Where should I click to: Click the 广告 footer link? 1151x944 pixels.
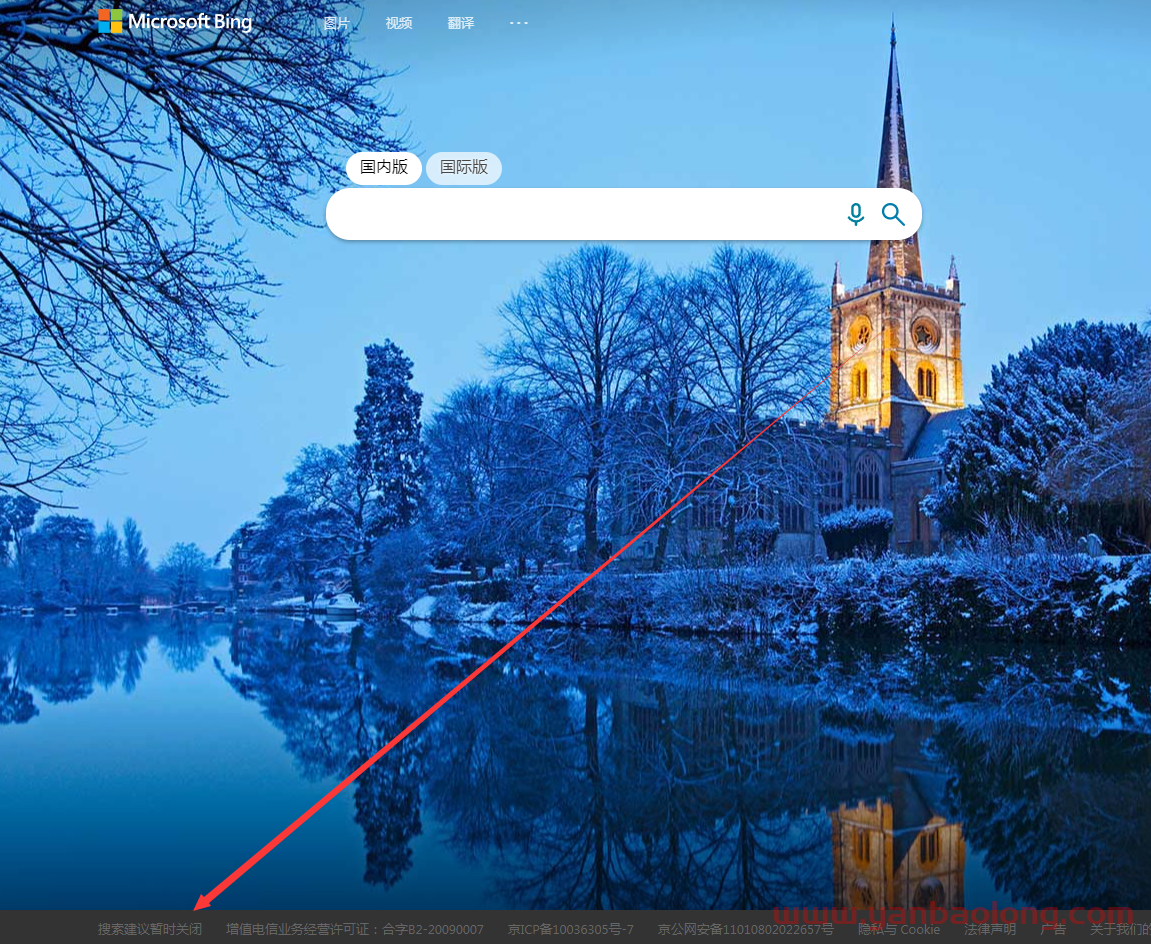click(1053, 929)
